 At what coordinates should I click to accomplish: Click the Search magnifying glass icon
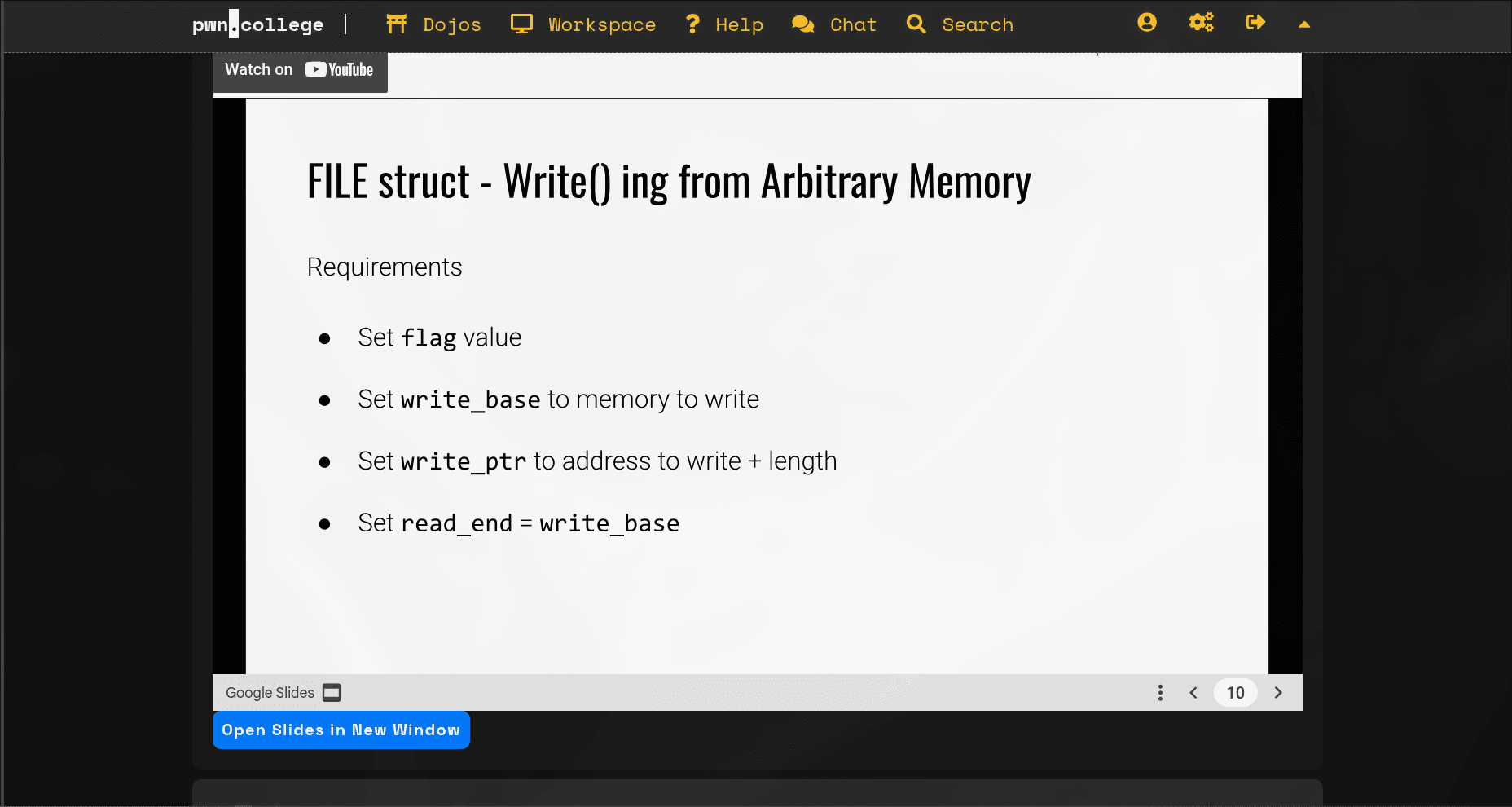tap(916, 24)
